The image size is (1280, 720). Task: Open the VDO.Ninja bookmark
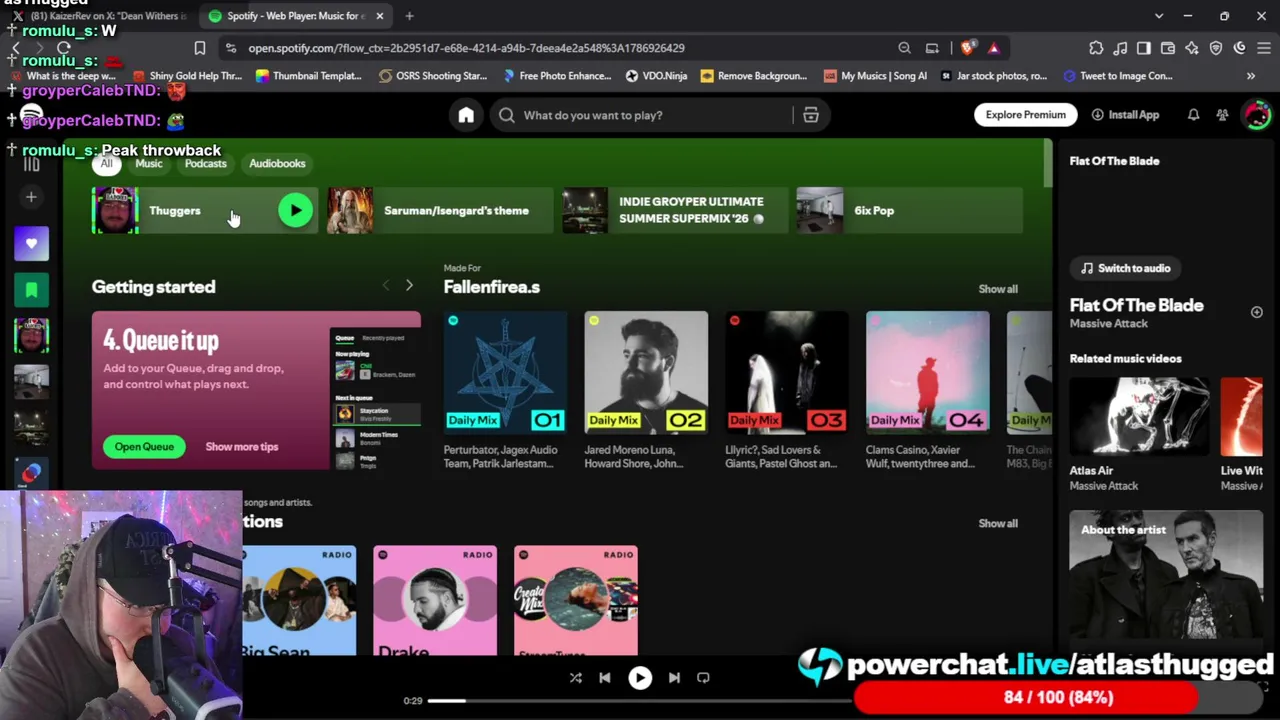coord(656,76)
